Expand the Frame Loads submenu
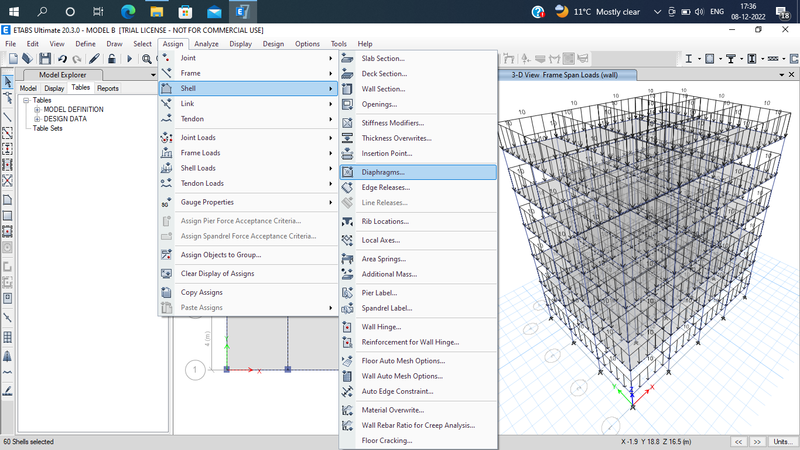The image size is (800, 450). pyautogui.click(x=248, y=153)
